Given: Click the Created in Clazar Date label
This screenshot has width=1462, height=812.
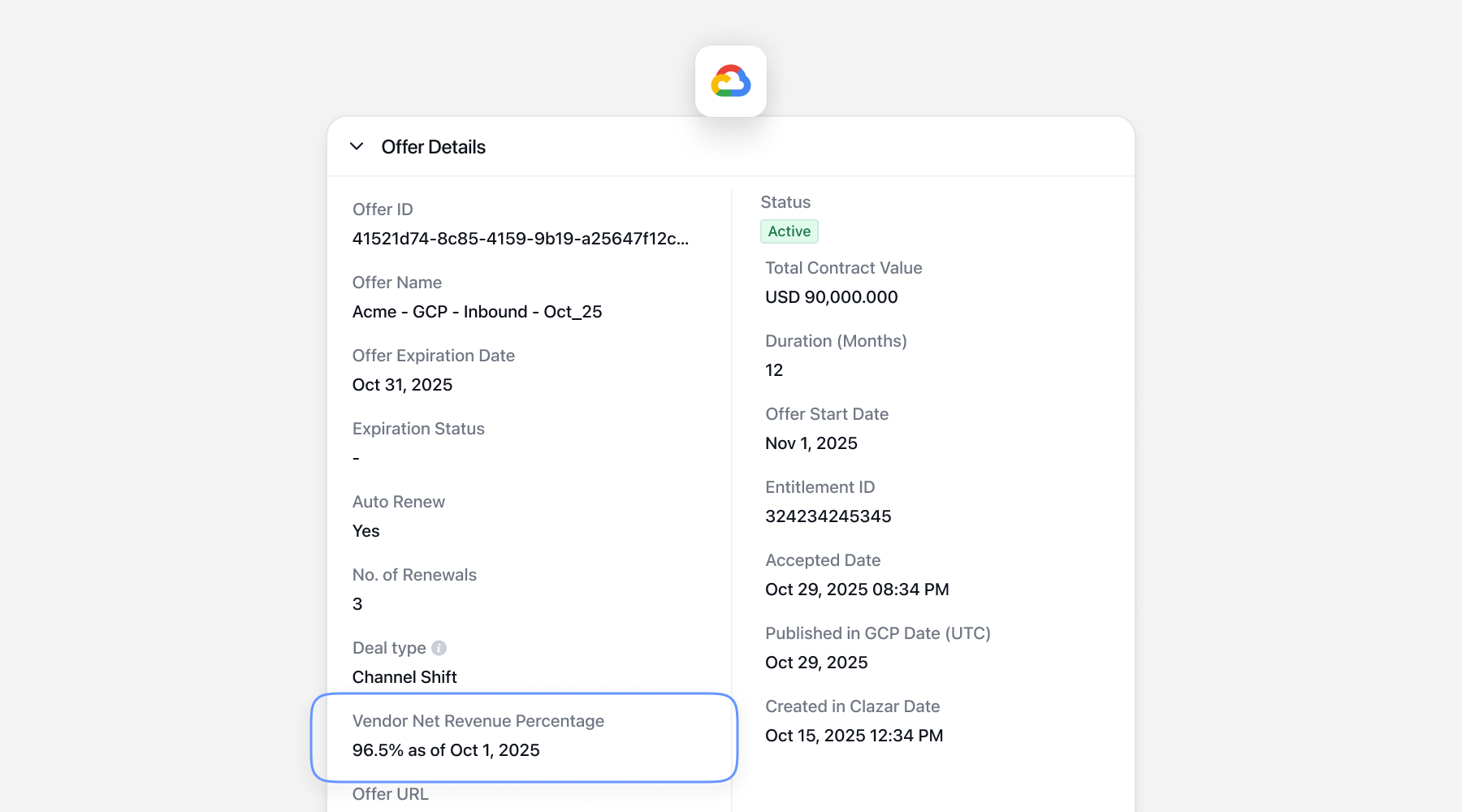Looking at the screenshot, I should 853,706.
